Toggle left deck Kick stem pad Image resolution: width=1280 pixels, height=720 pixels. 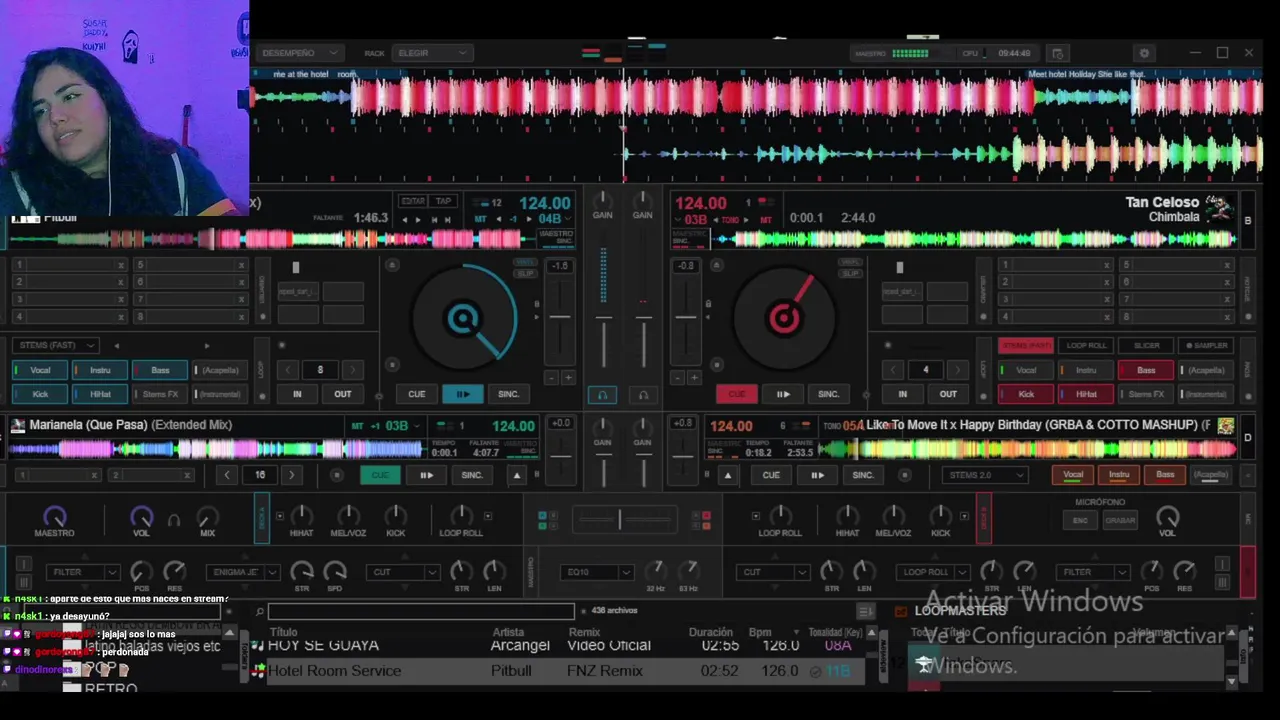point(40,394)
